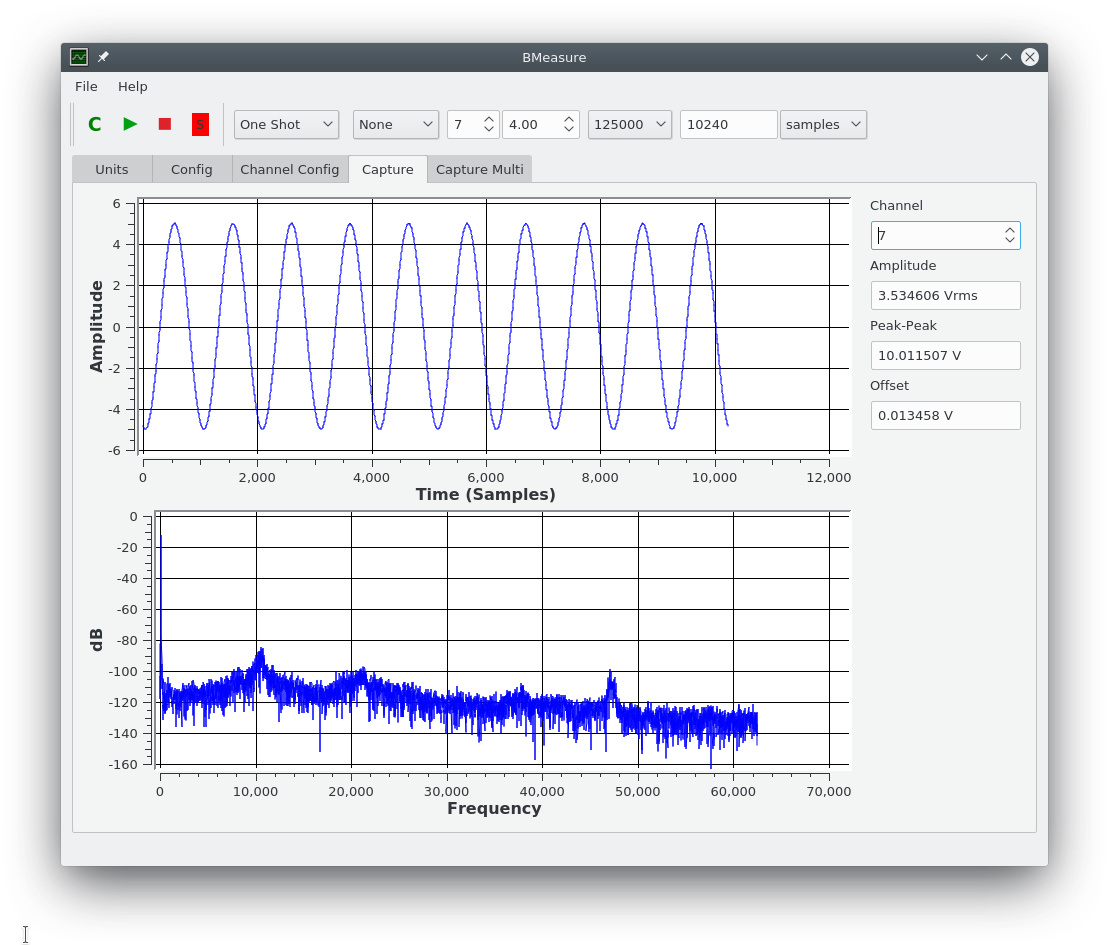Viewport: 1109px width, 945px height.
Task: Open the None trigger dropdown
Action: pyautogui.click(x=396, y=124)
